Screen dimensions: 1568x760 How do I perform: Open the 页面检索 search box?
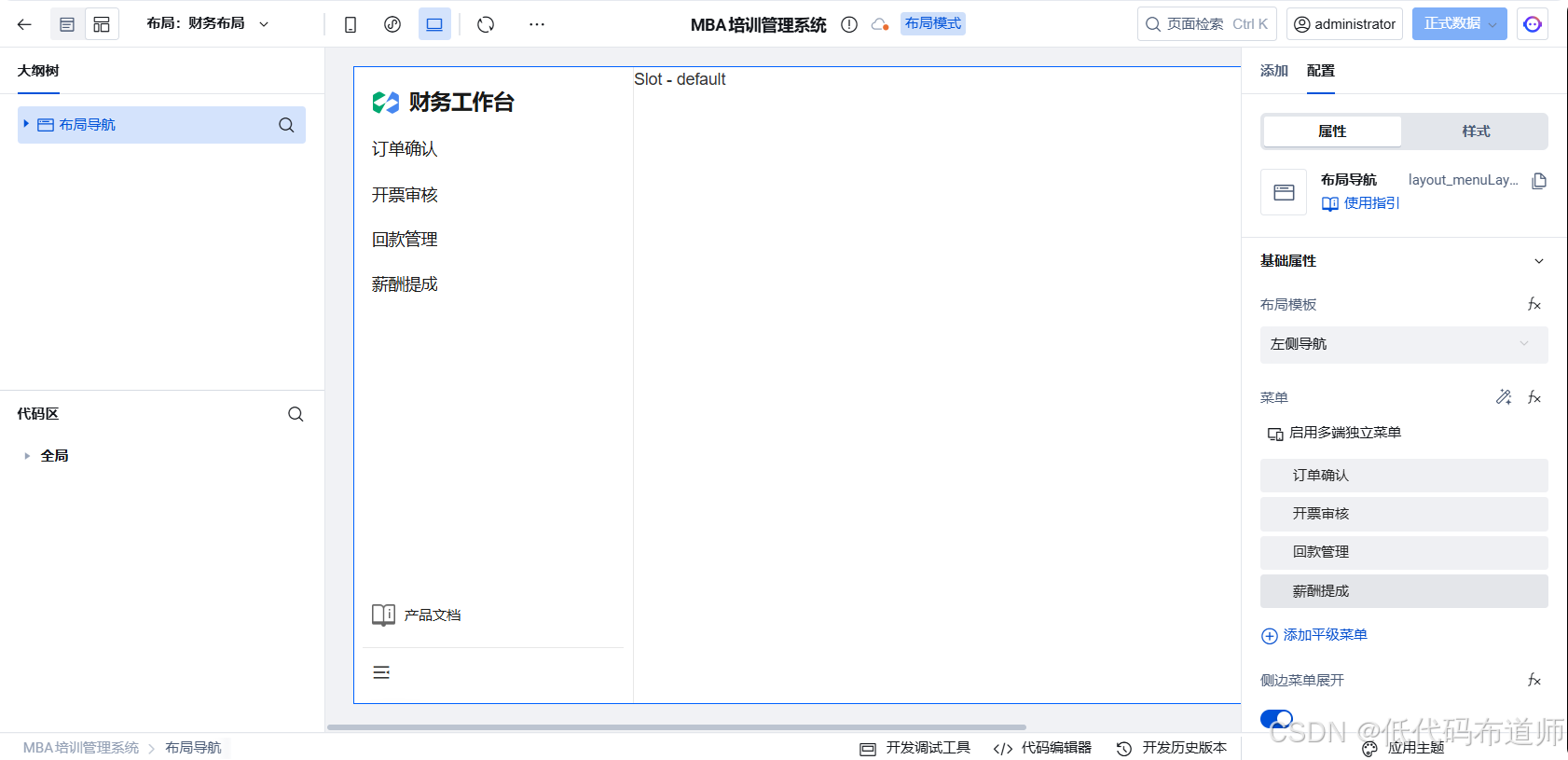pos(1206,24)
